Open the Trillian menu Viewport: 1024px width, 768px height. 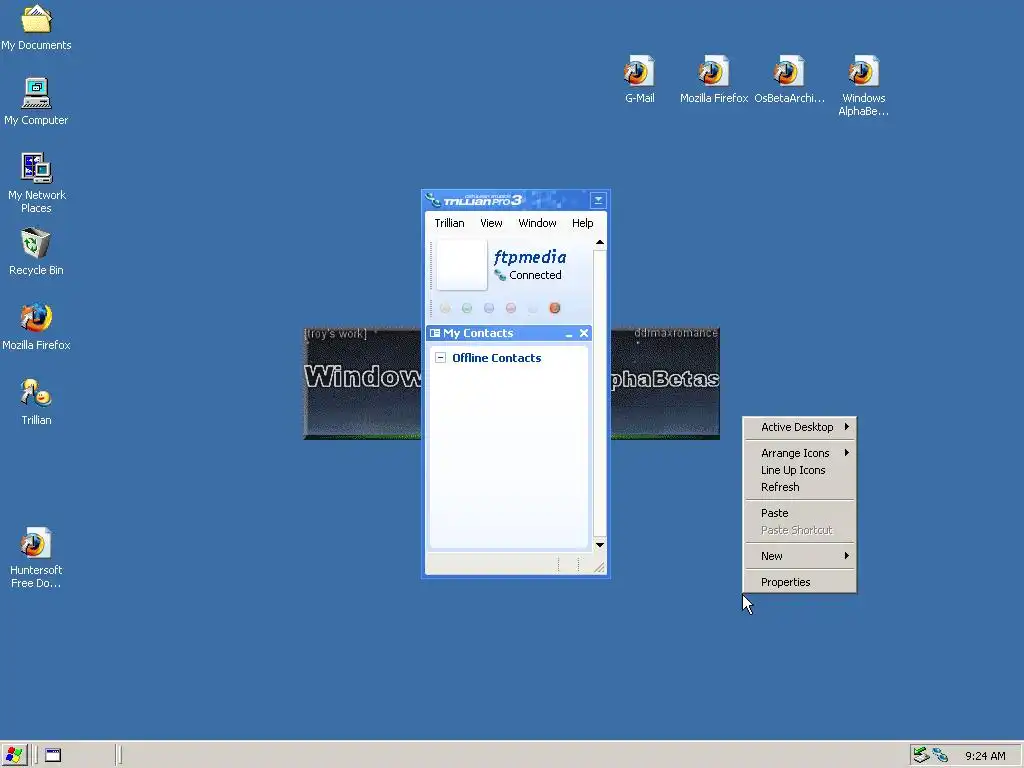coord(449,223)
